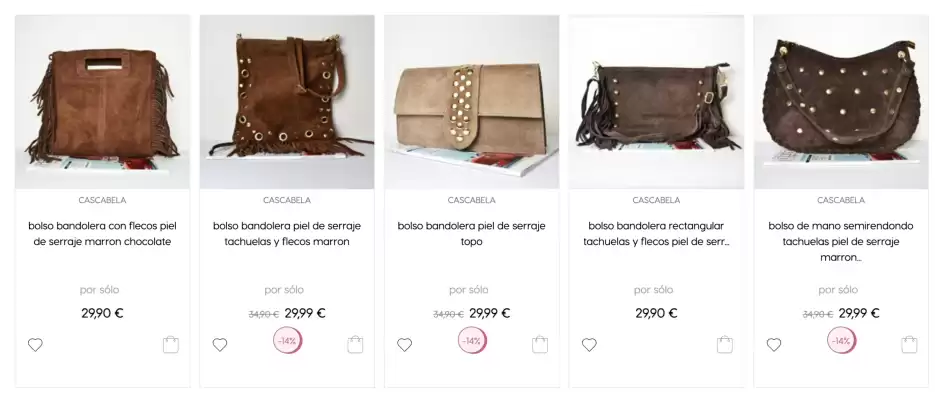Open studded semirredondo bag photo
Screen dimensions: 935x400
tap(841, 102)
